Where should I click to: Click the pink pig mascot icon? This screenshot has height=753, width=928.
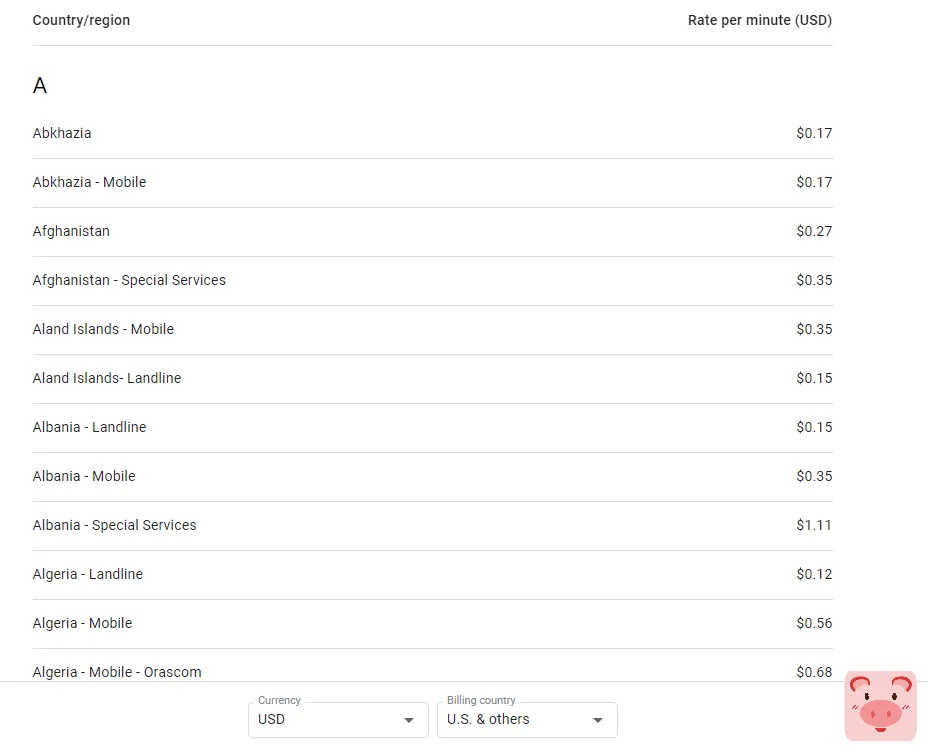click(x=880, y=705)
